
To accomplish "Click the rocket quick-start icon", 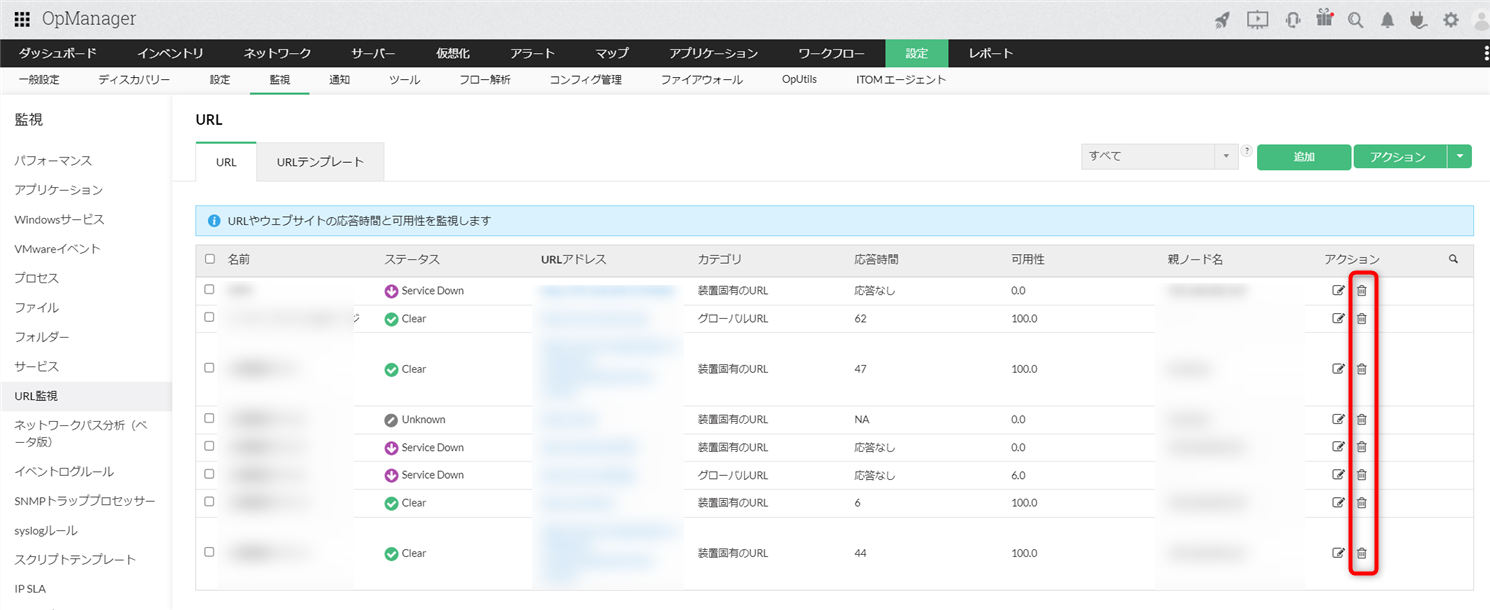I will pos(1222,19).
